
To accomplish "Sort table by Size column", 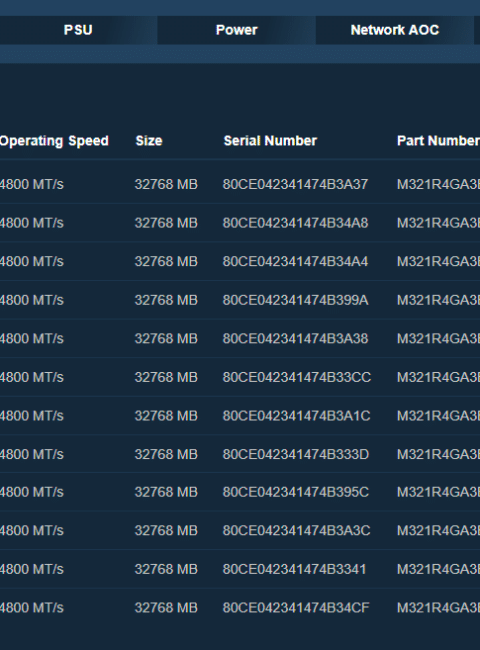I will coord(149,141).
